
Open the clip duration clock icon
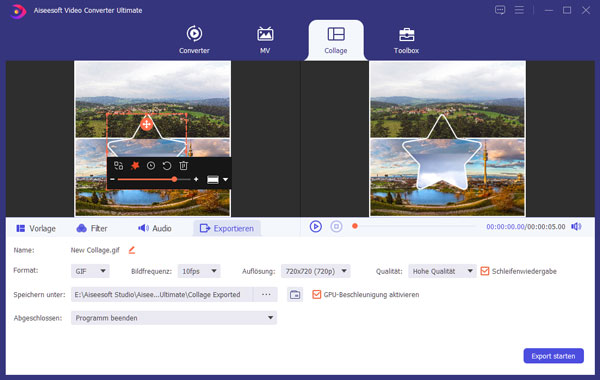(151, 166)
